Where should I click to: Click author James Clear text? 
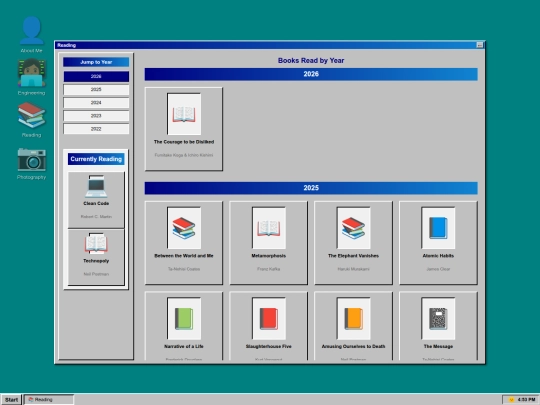click(438, 269)
